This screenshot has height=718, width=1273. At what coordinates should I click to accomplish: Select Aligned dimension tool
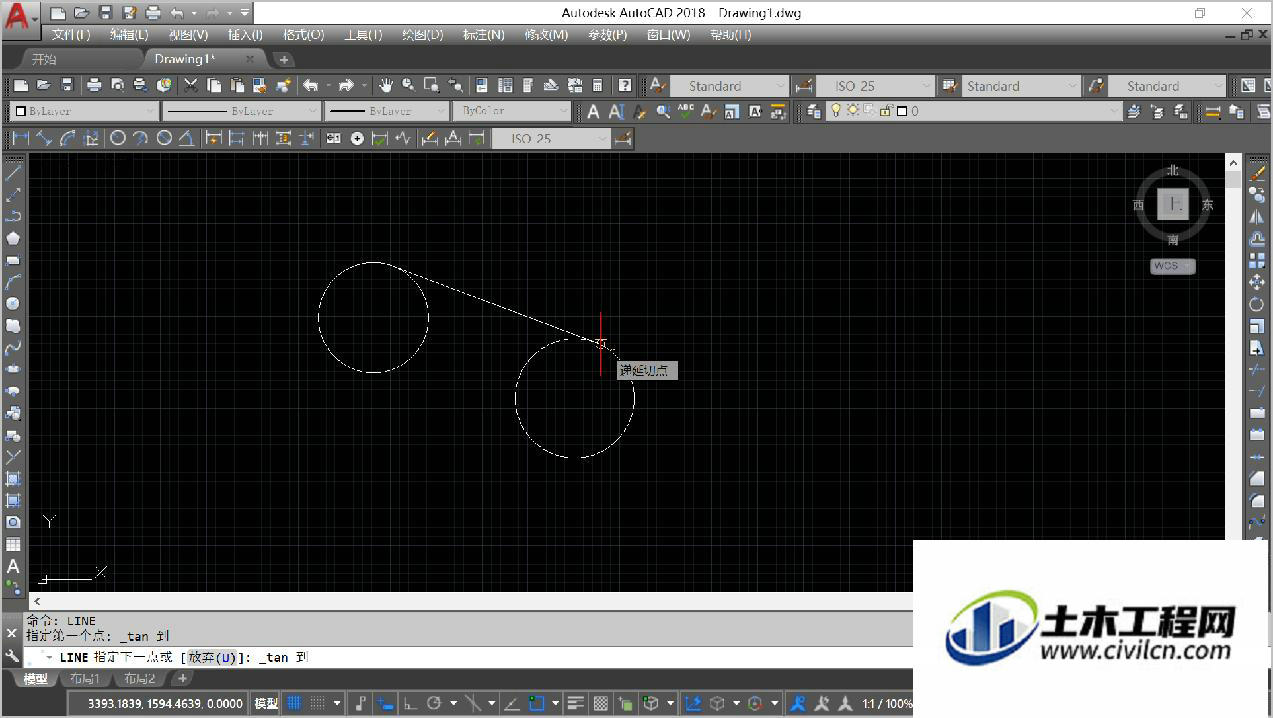[44, 138]
